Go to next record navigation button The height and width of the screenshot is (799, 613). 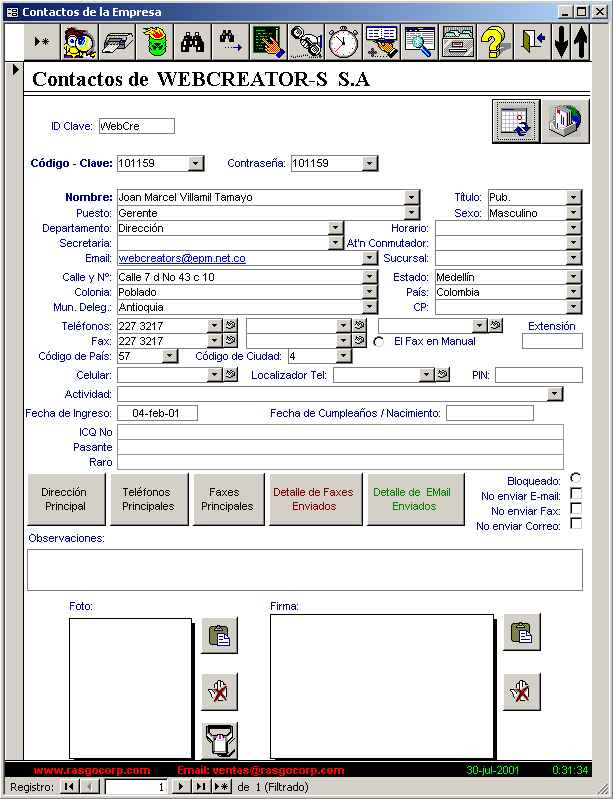pyautogui.click(x=180, y=787)
